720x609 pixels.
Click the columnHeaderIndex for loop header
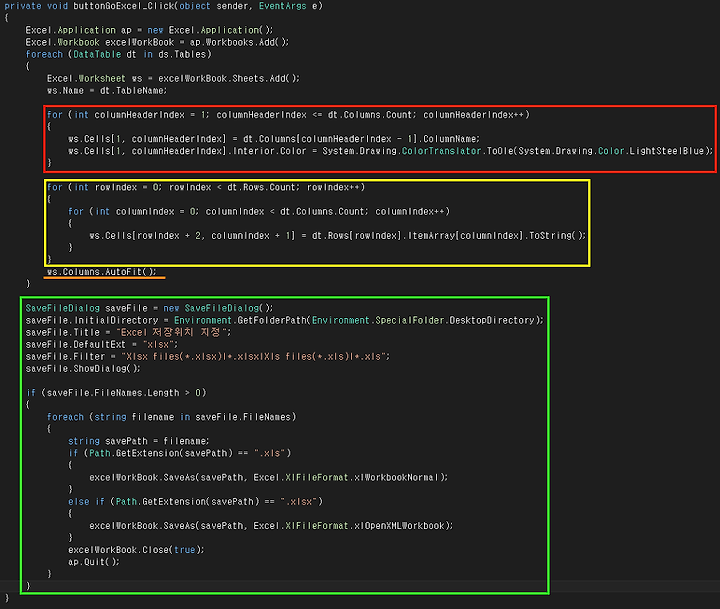click(288, 115)
